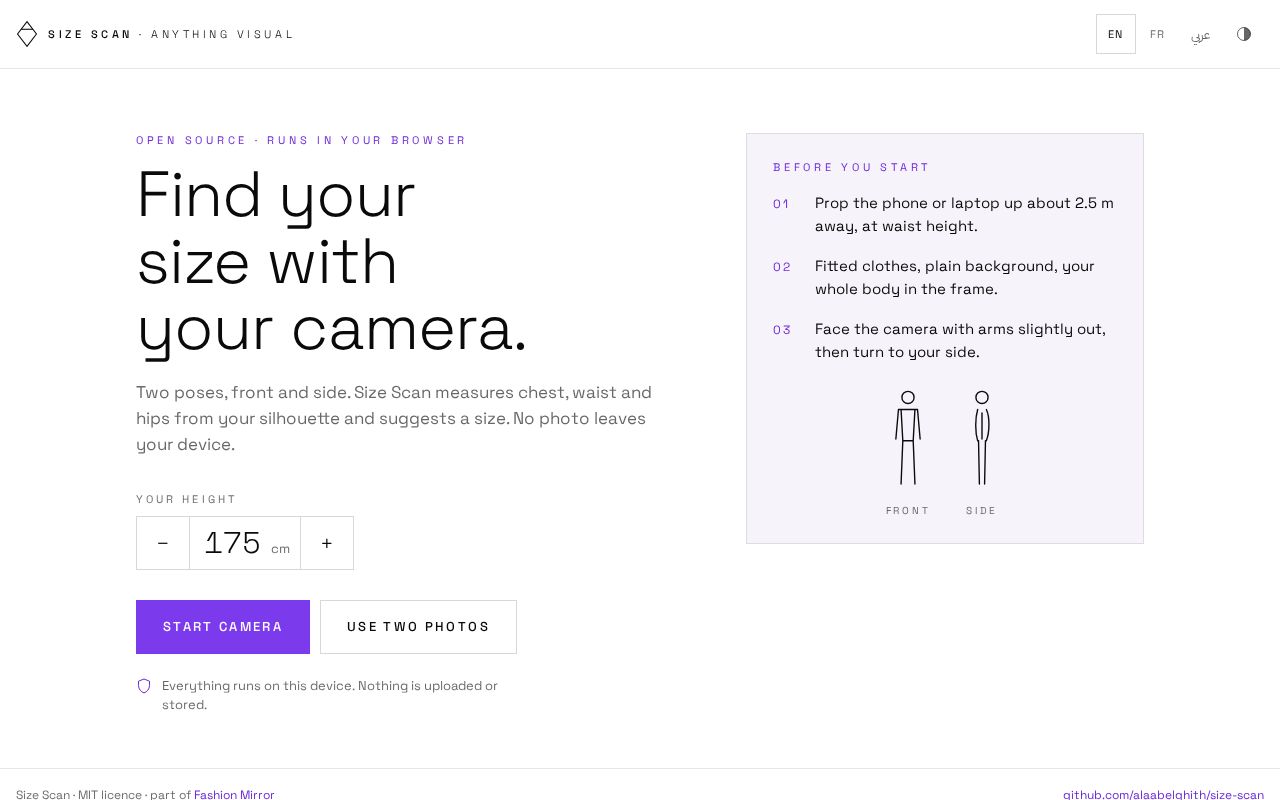Viewport: 1280px width, 800px height.
Task: Open the Fashion Mirror link
Action: pyautogui.click(x=234, y=795)
